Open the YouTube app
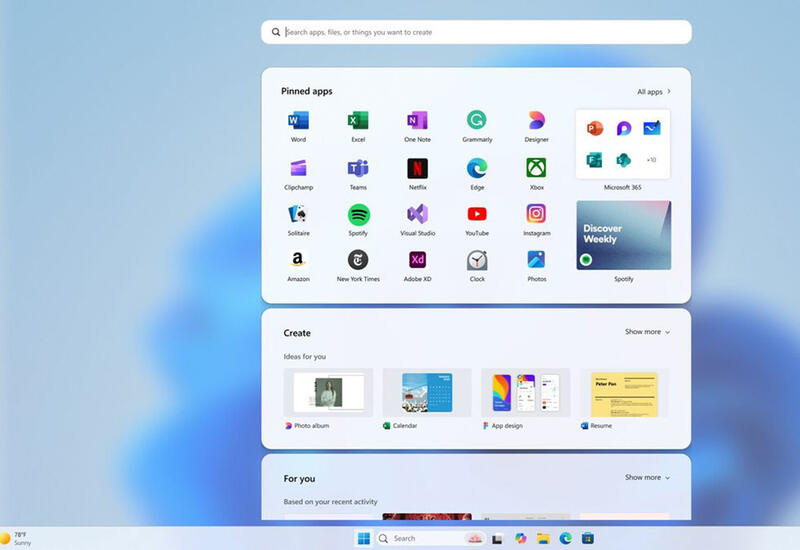Image resolution: width=800 pixels, height=550 pixels. (477, 214)
